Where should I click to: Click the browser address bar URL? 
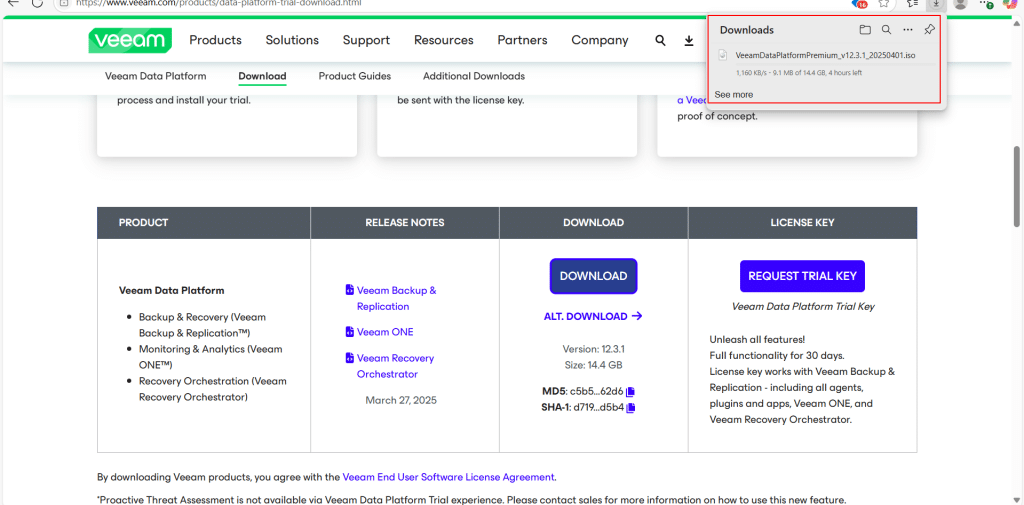coord(218,3)
